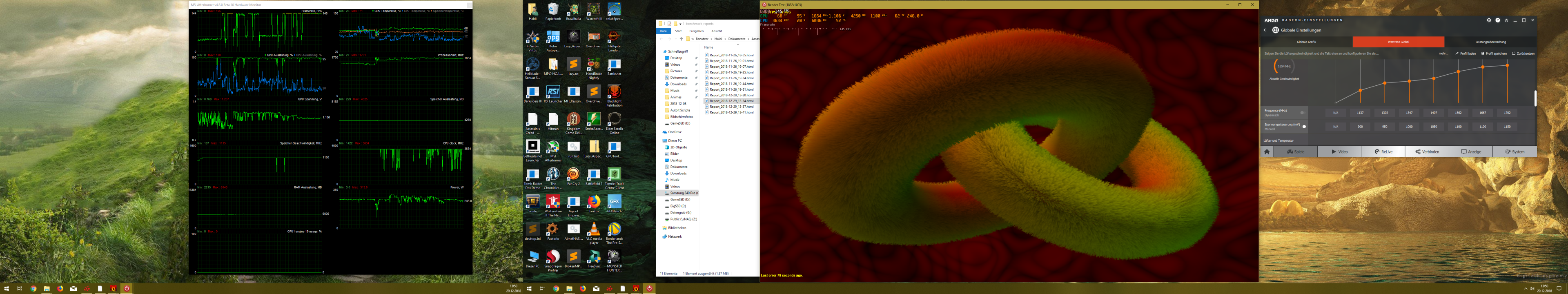
Task: Open Task View on the leftmost taskbar
Action: [x=20, y=289]
